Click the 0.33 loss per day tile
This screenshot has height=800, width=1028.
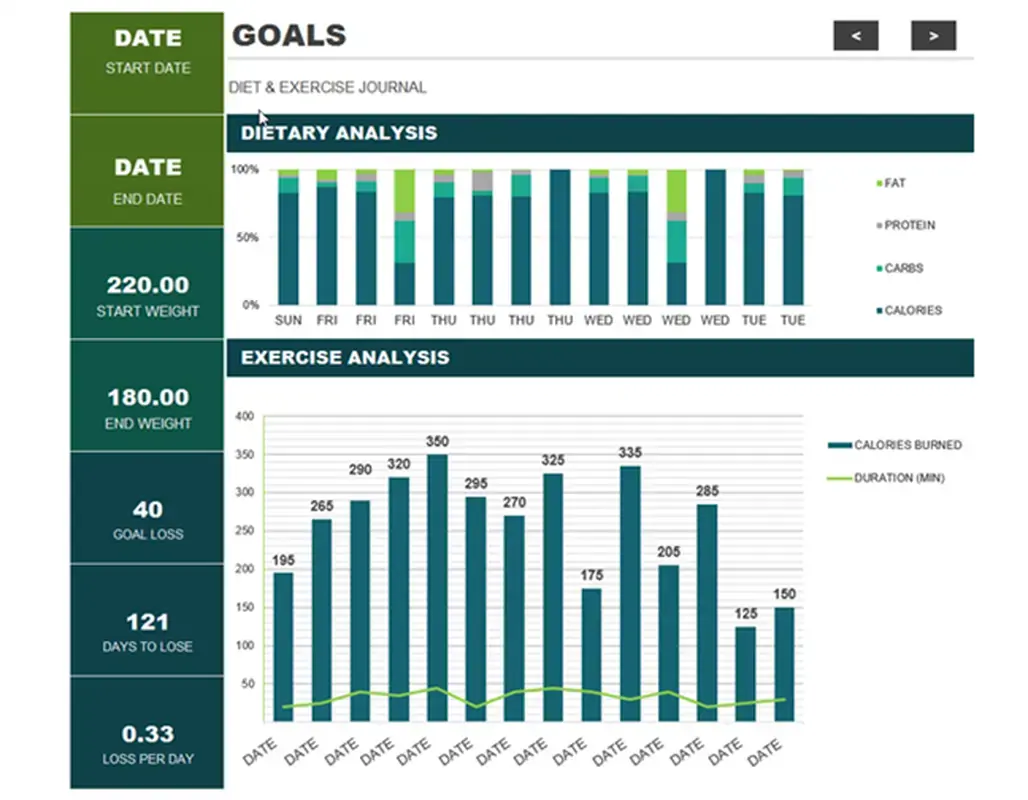click(147, 744)
